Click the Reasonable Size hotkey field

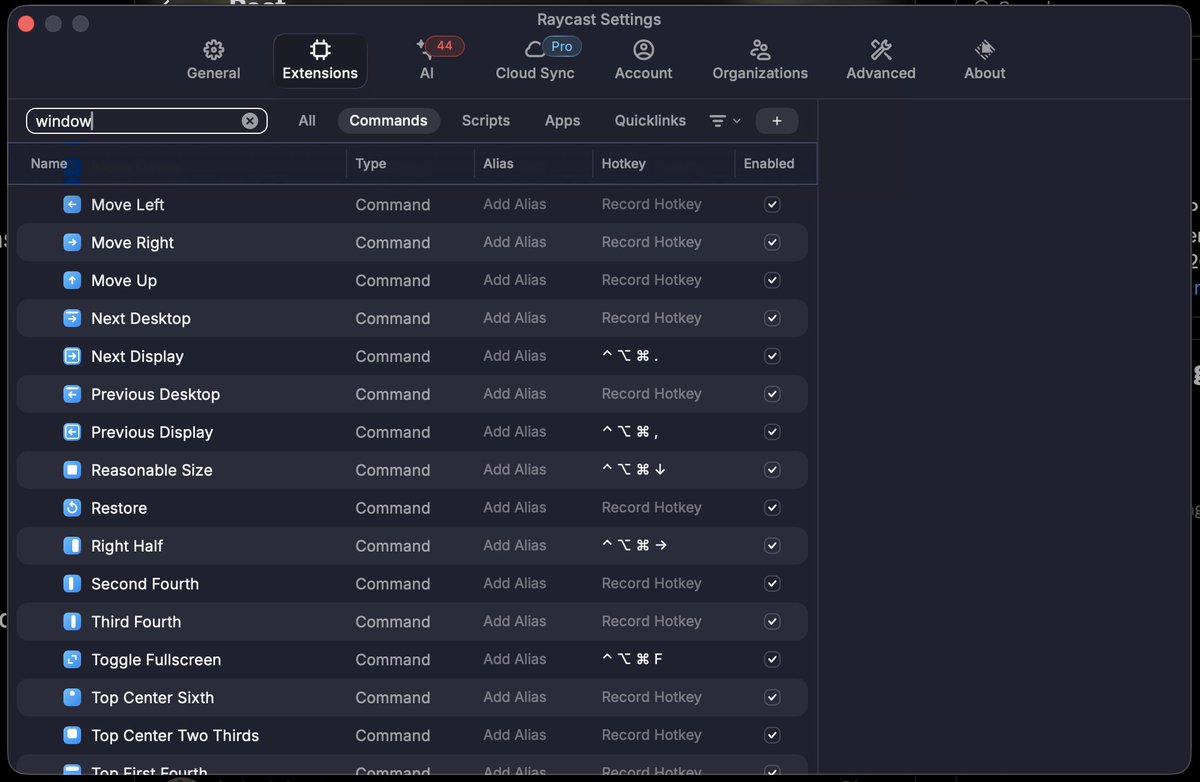(x=634, y=470)
